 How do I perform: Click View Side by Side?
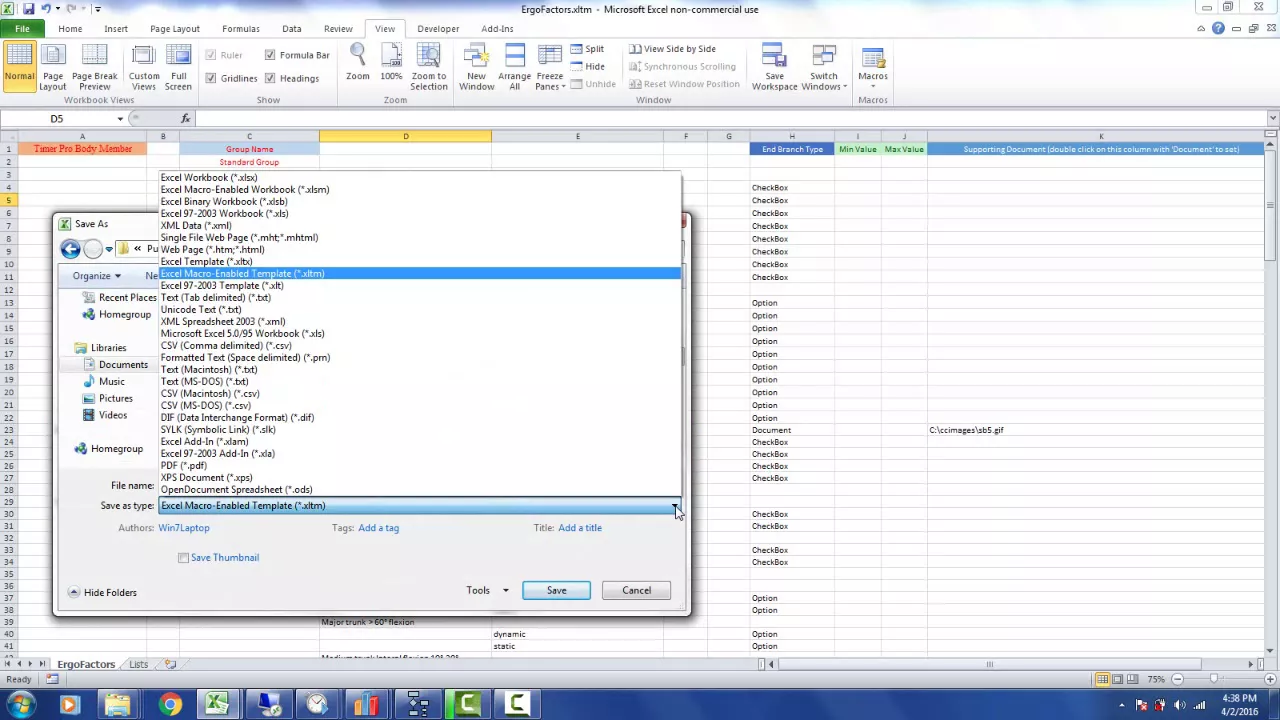(x=672, y=49)
